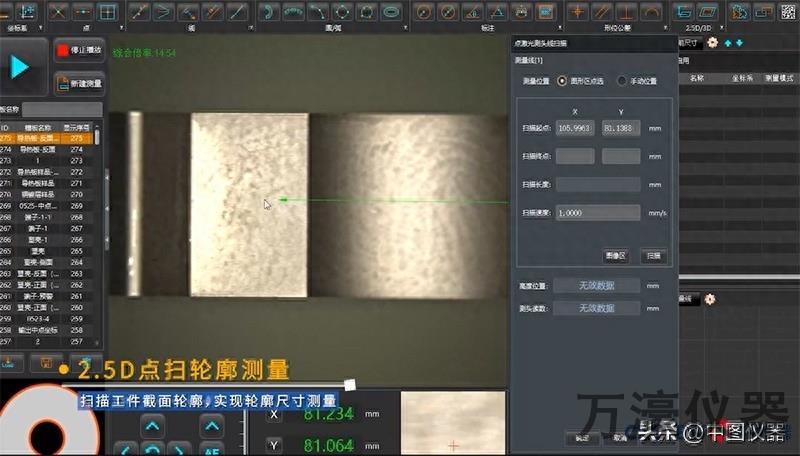Click the template list vertical scrollbar
This screenshot has height=456, width=800.
pyautogui.click(x=97, y=137)
